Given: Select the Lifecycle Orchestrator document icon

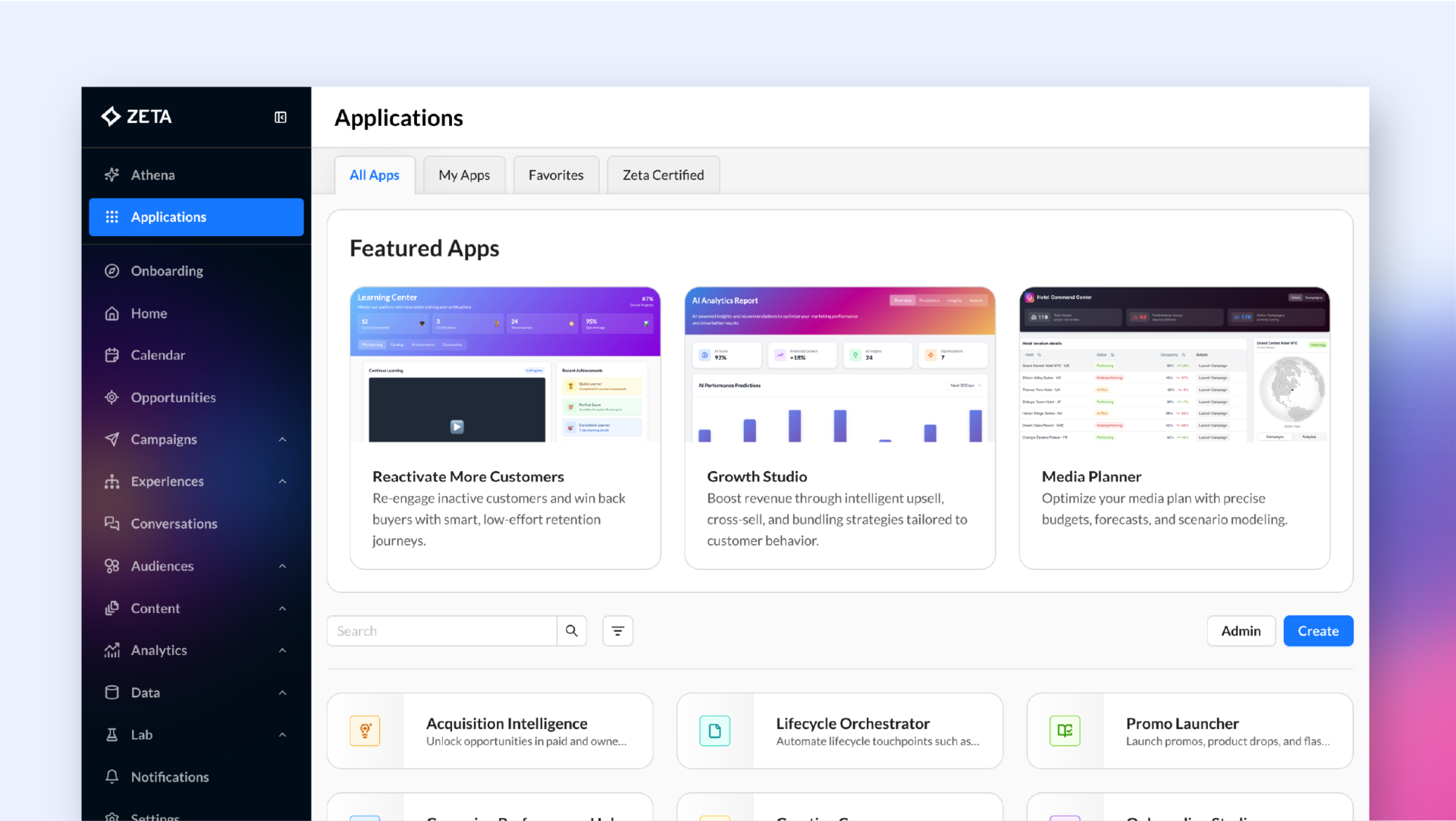Looking at the screenshot, I should pos(715,730).
